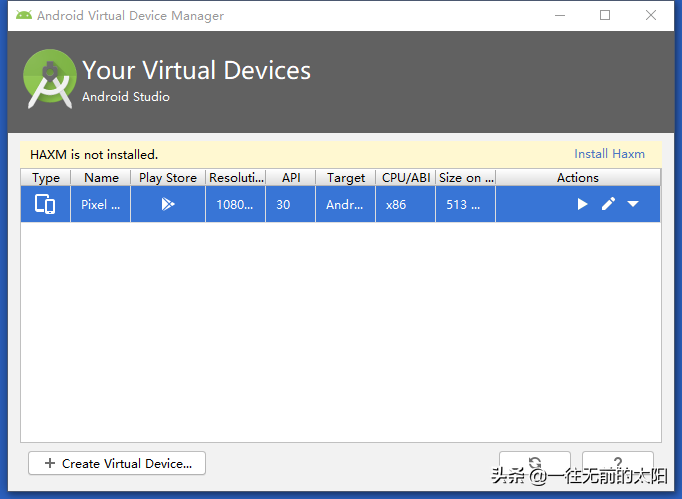Select the 'Andr...' target cell
The width and height of the screenshot is (682, 499).
point(345,204)
